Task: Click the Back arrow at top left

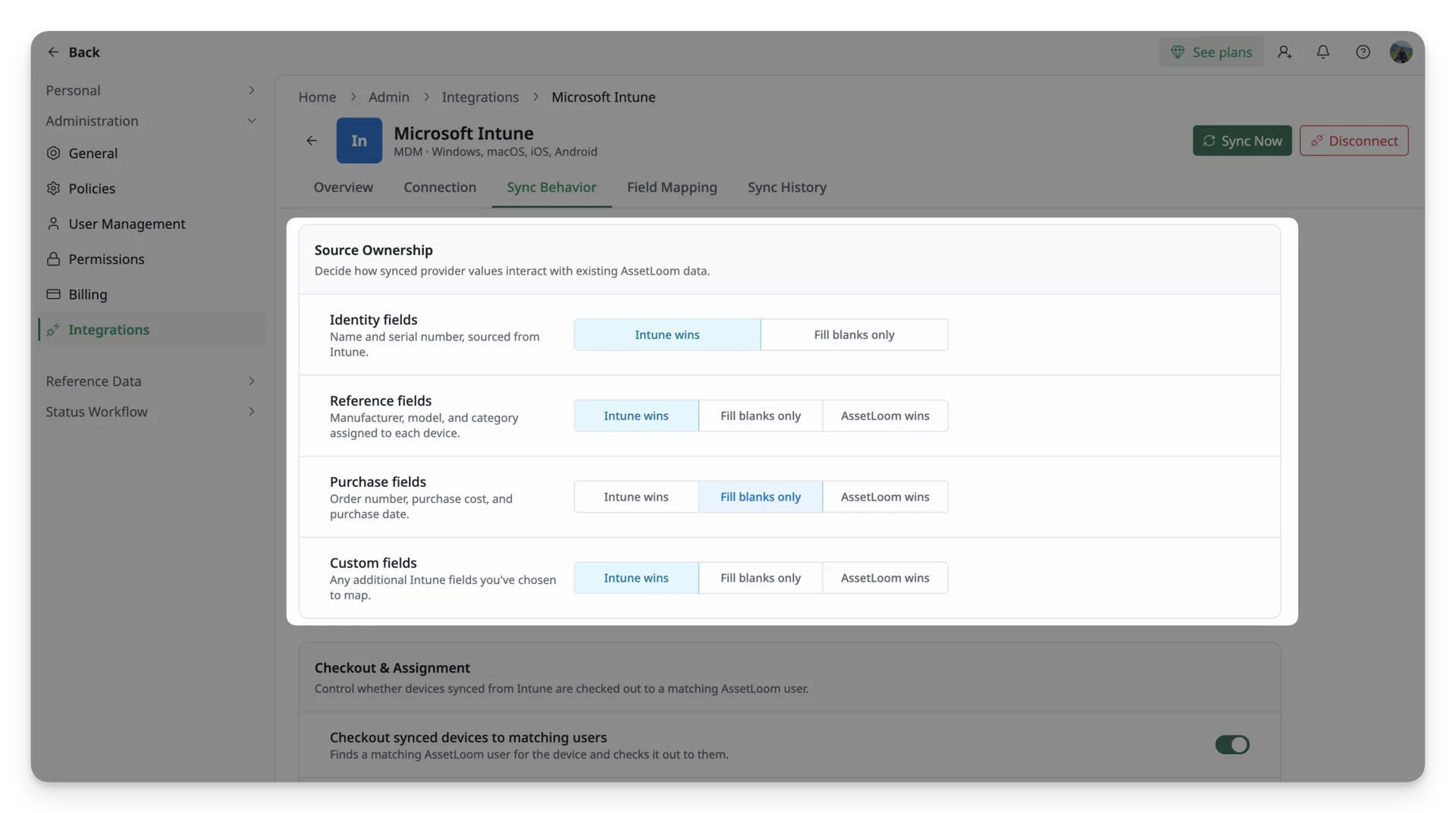Action: pyautogui.click(x=53, y=52)
